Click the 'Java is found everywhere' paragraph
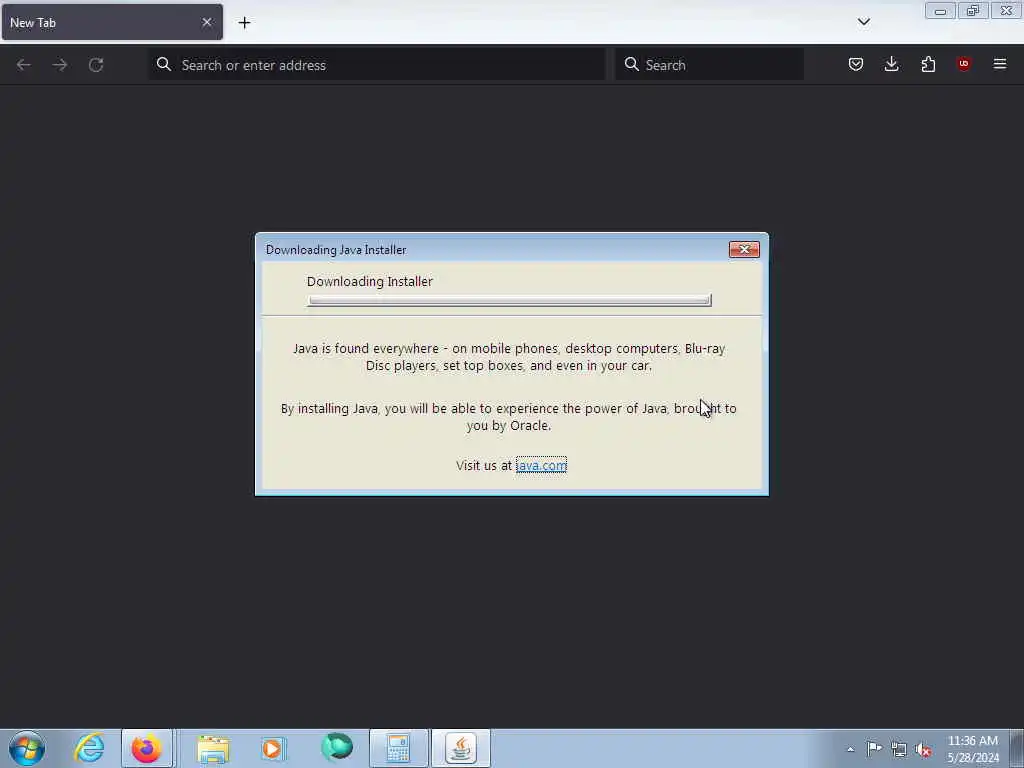The height and width of the screenshot is (768, 1024). tap(509, 357)
